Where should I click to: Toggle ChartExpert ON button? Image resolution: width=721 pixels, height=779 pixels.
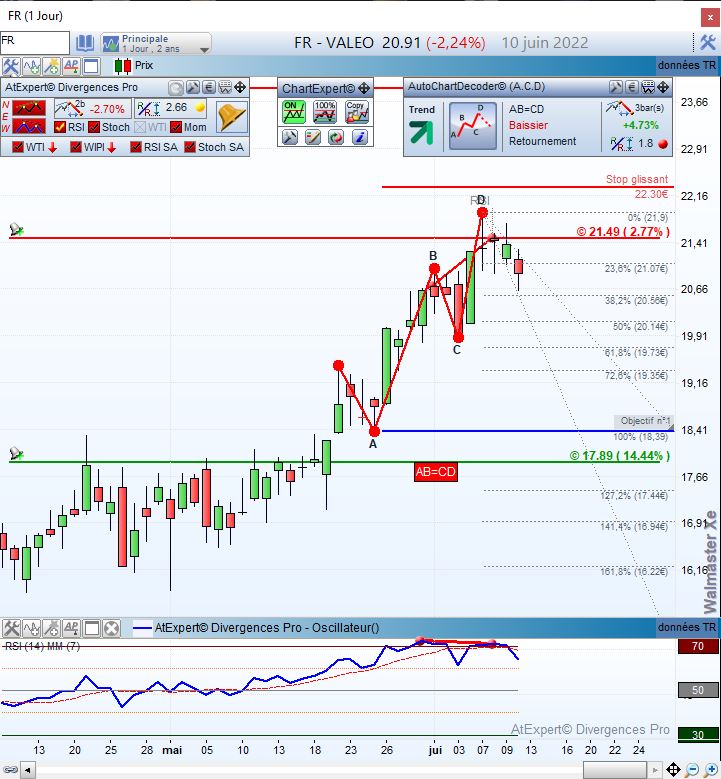coord(293,112)
